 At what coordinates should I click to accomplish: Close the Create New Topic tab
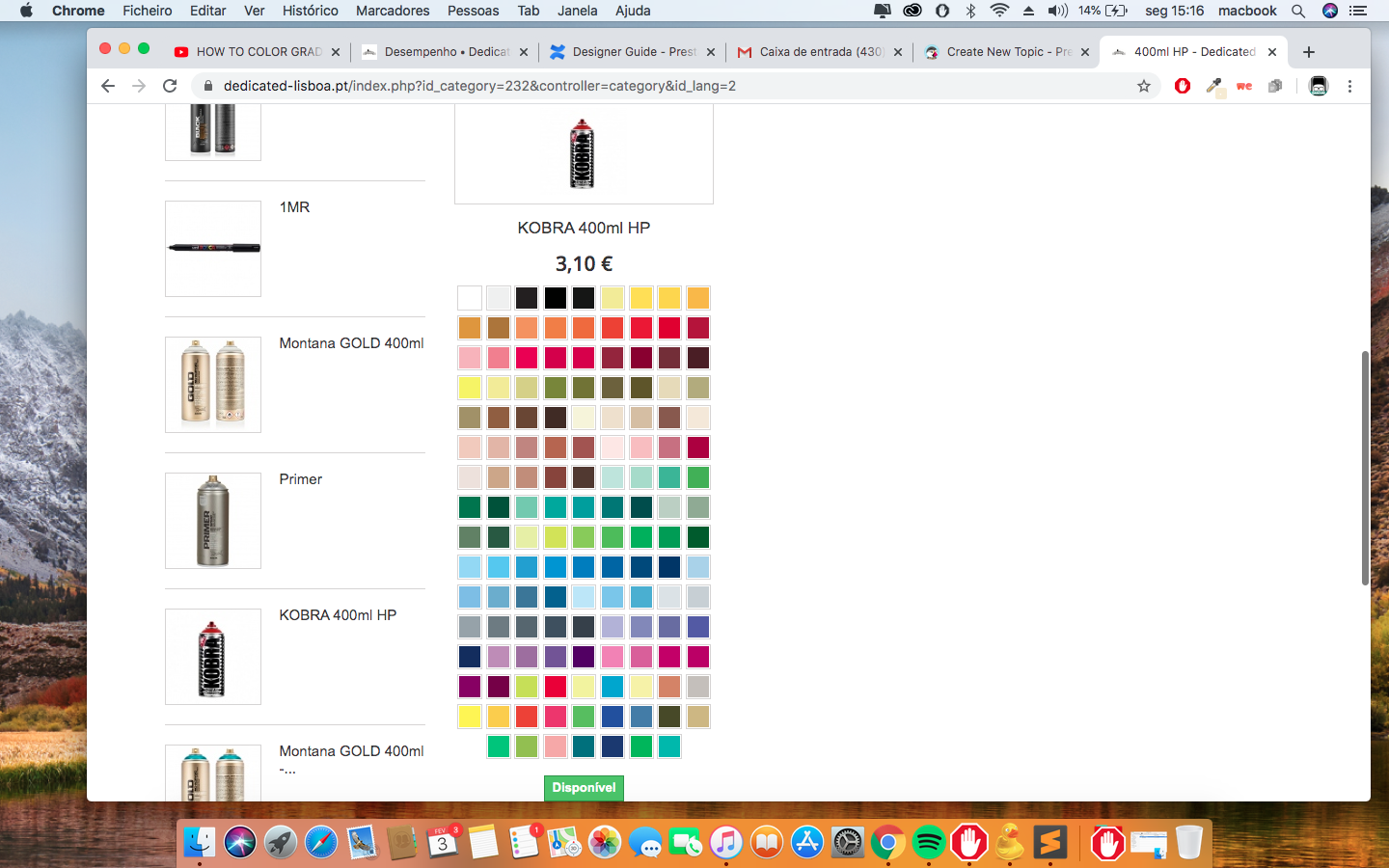tap(1085, 52)
